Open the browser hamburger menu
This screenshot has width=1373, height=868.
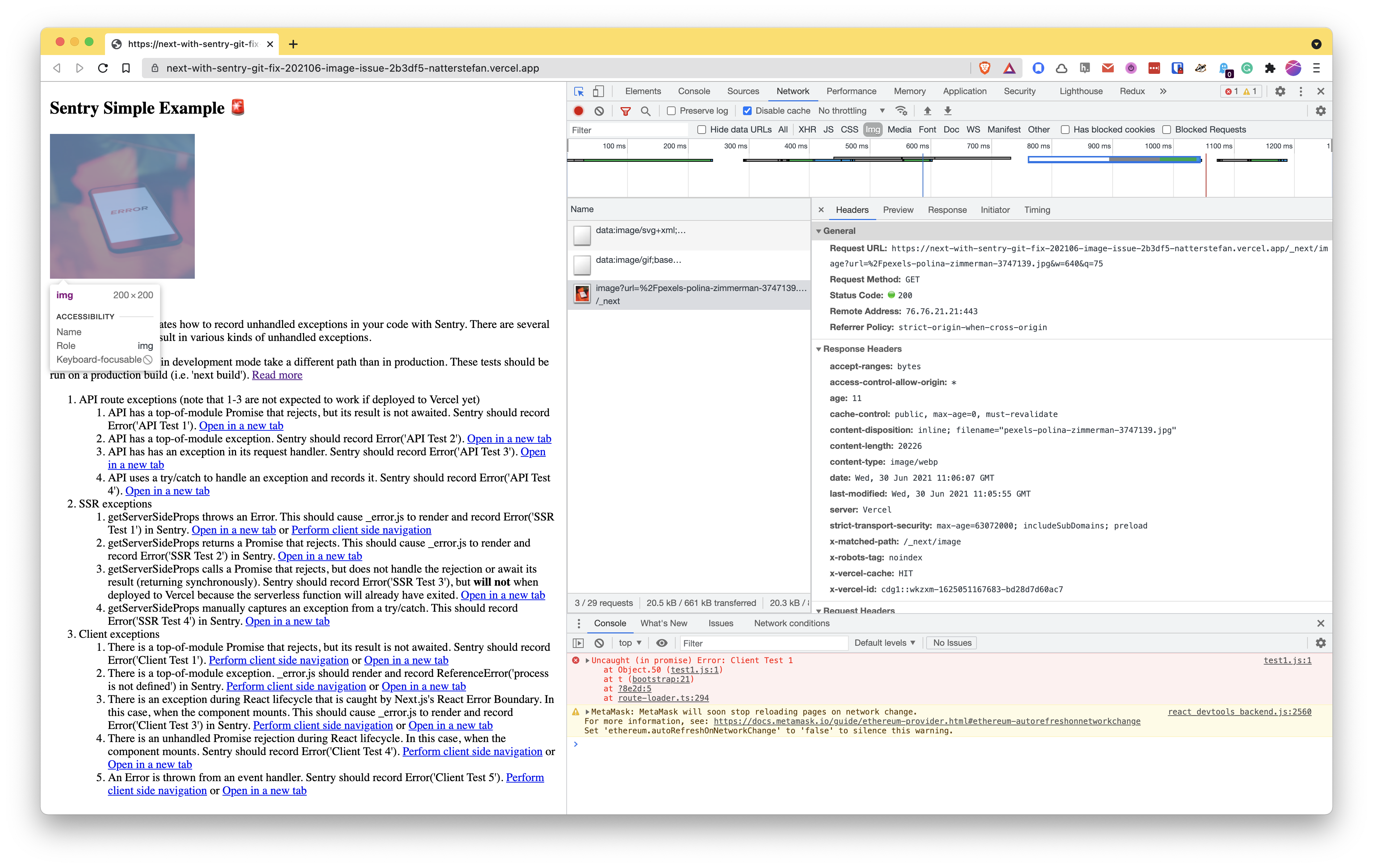click(x=1317, y=68)
